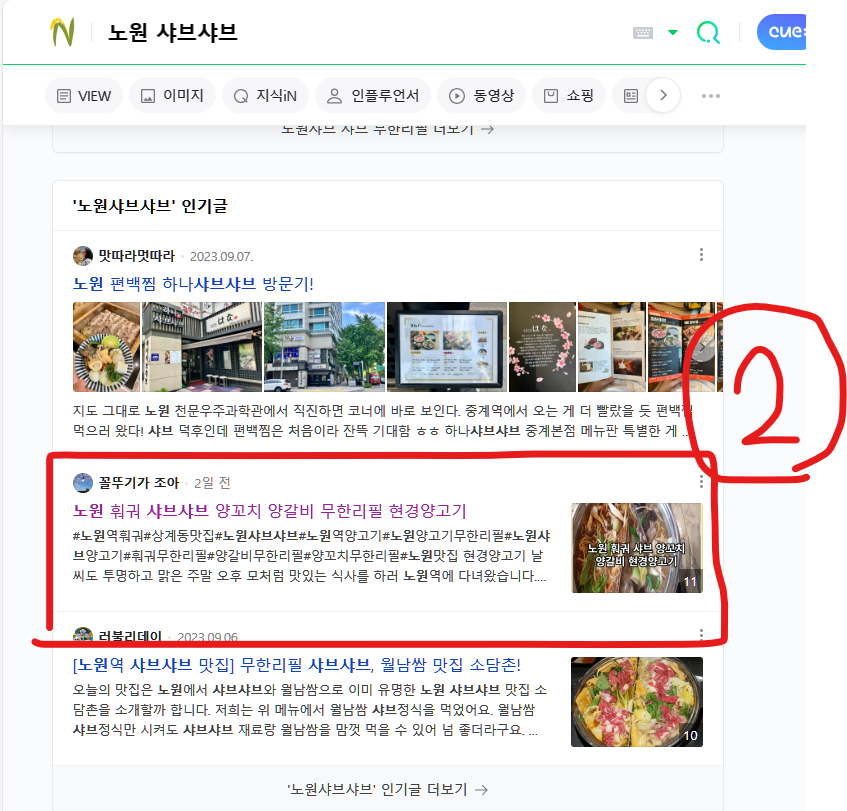Open the restaurant storefront thumbnail
The width and height of the screenshot is (847, 811).
click(x=202, y=347)
